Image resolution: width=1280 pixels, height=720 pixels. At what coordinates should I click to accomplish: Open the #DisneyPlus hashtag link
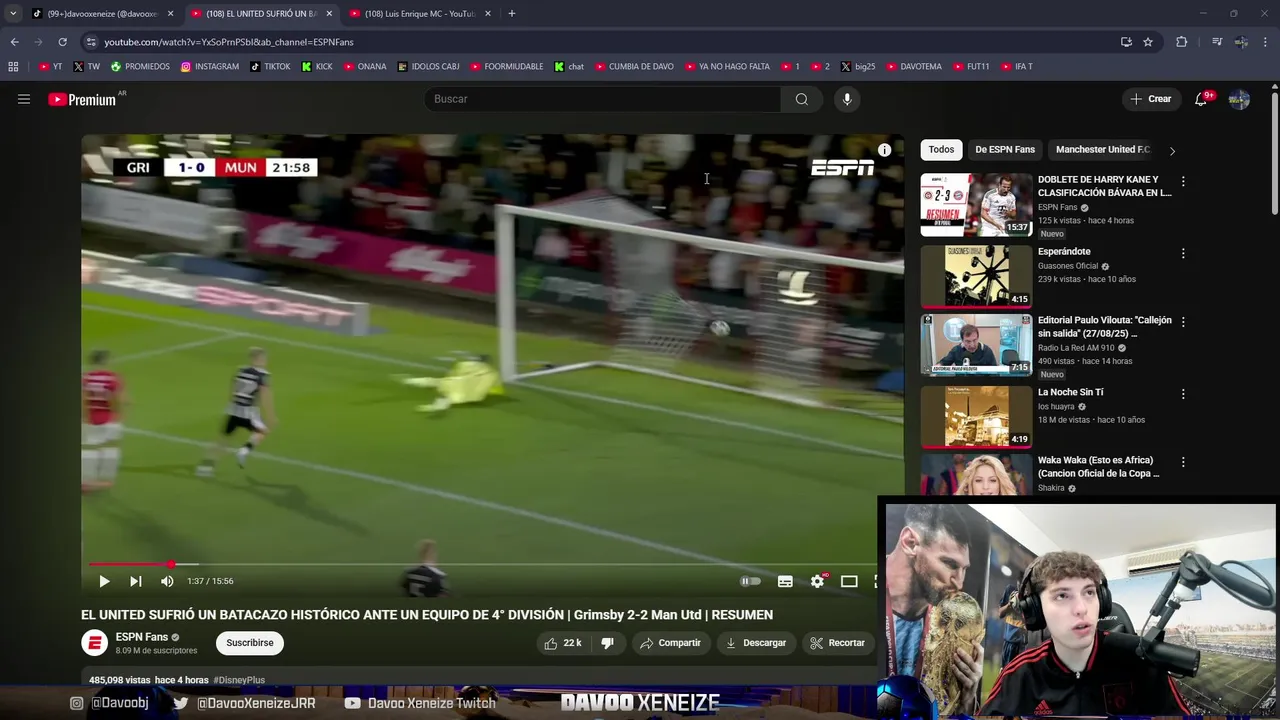(x=239, y=680)
